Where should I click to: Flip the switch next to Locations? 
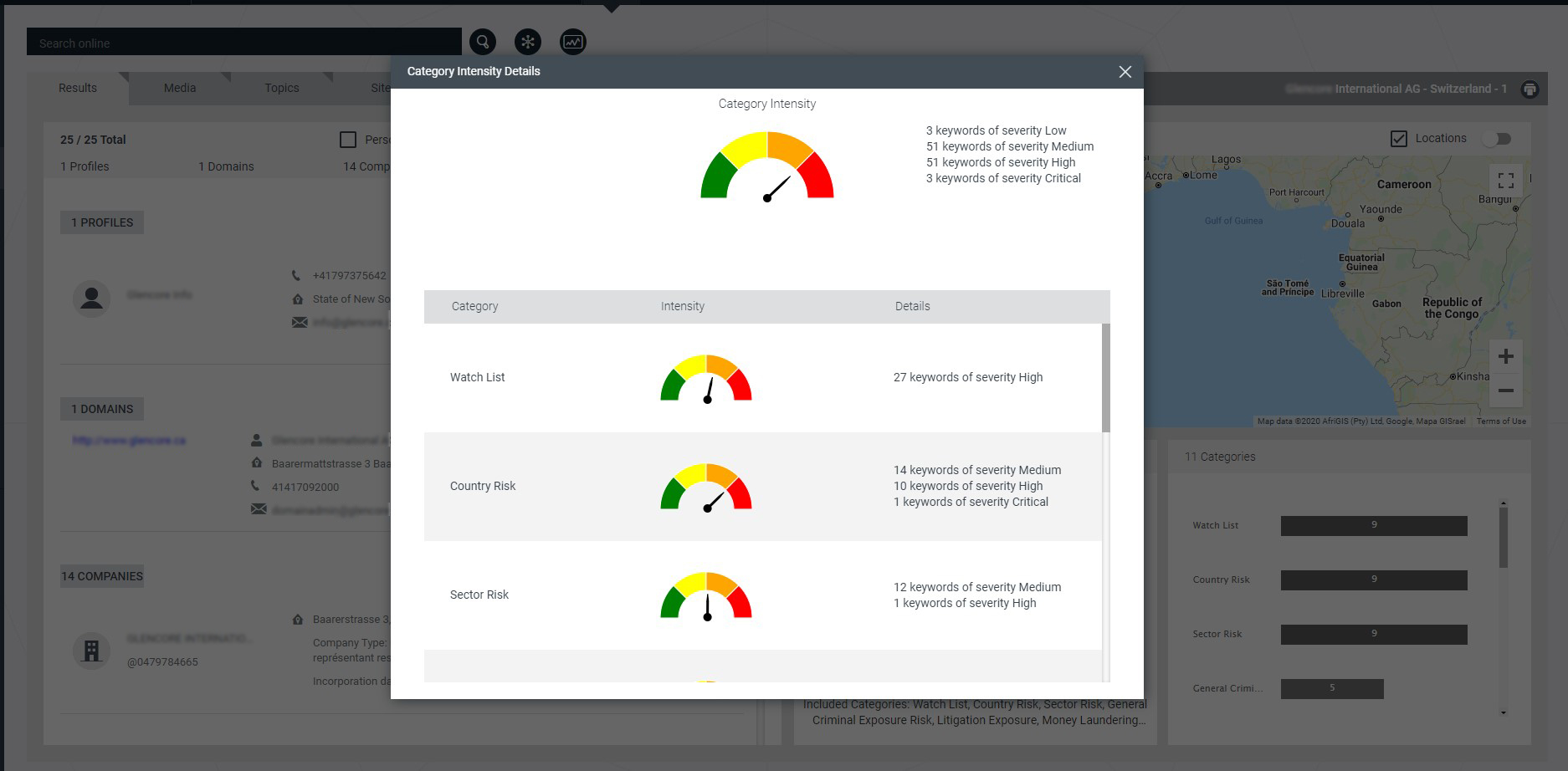[1497, 139]
